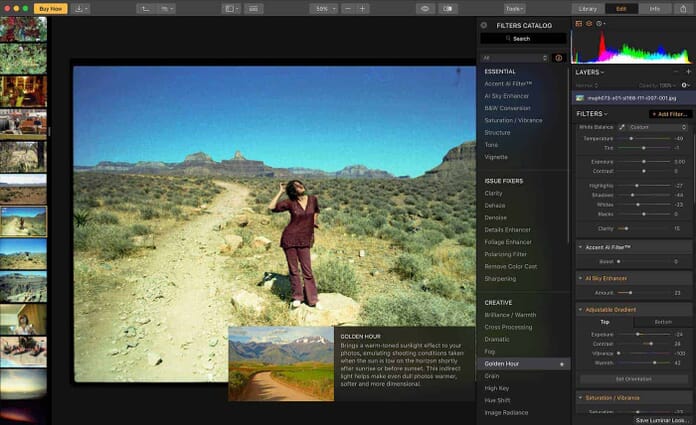696x425 pixels.
Task: Open the canyon aerial thumbnail in filmstrip
Action: (x=23, y=286)
